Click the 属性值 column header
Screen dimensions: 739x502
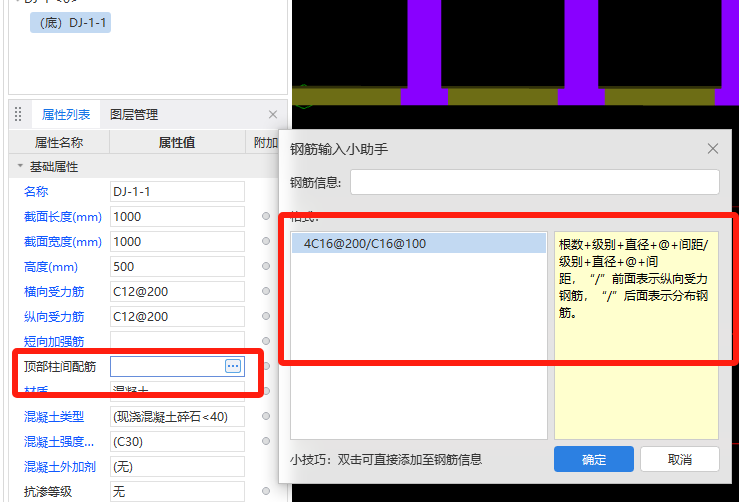(x=177, y=142)
